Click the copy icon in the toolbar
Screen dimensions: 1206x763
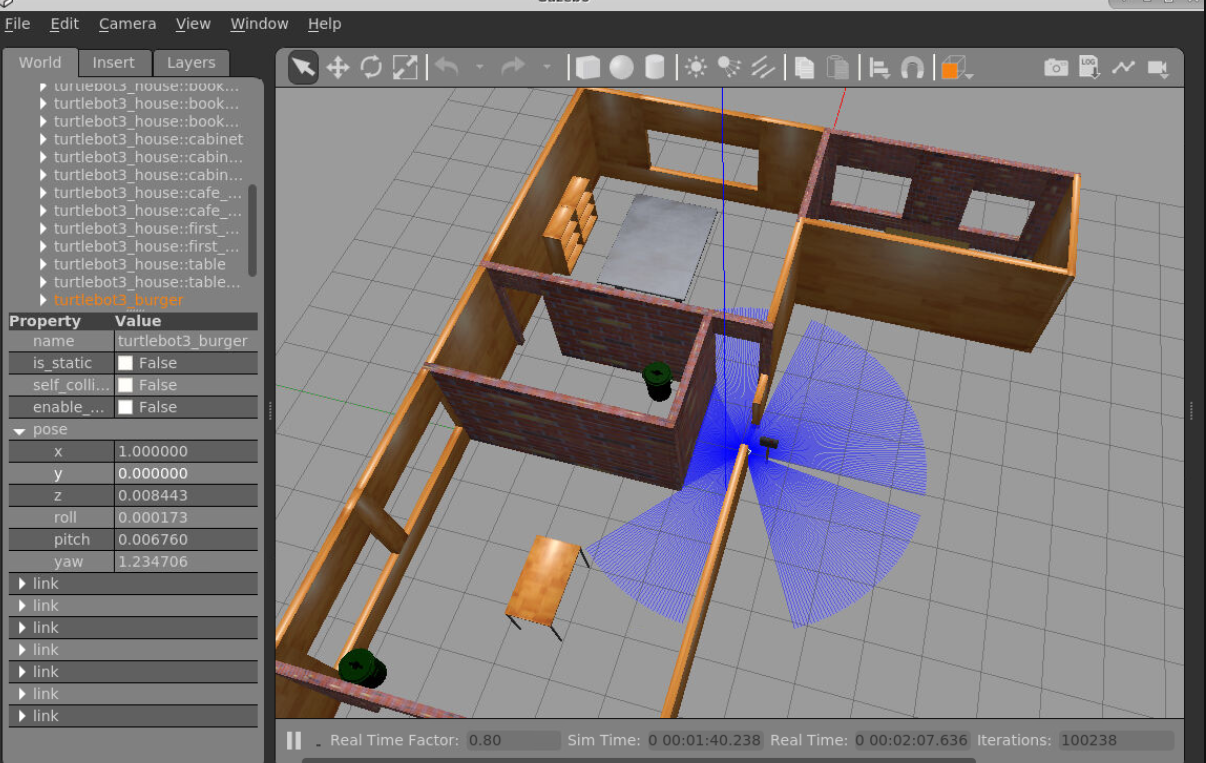click(x=805, y=67)
